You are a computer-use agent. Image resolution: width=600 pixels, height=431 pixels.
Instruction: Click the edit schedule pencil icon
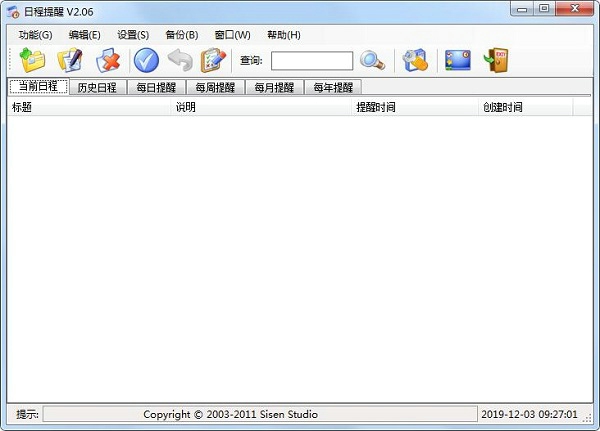(x=69, y=60)
